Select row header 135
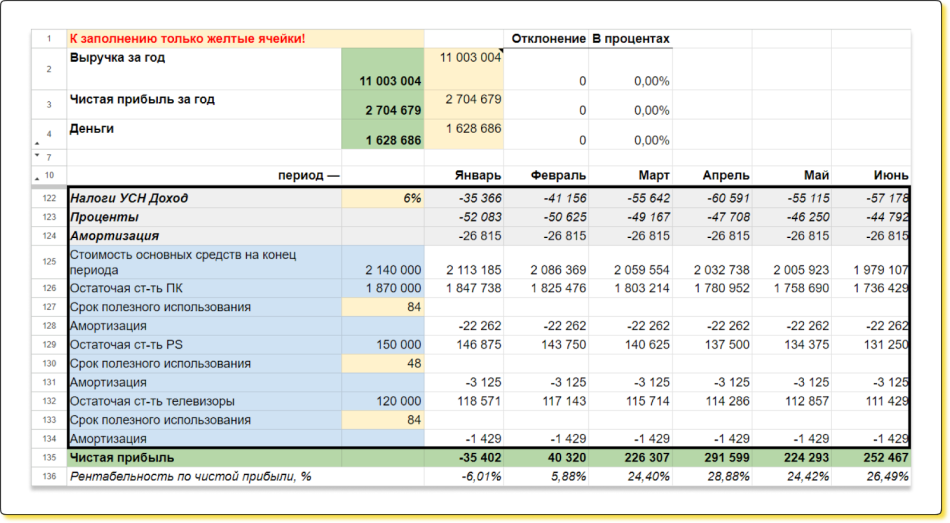This screenshot has width=950, height=523. 49,458
